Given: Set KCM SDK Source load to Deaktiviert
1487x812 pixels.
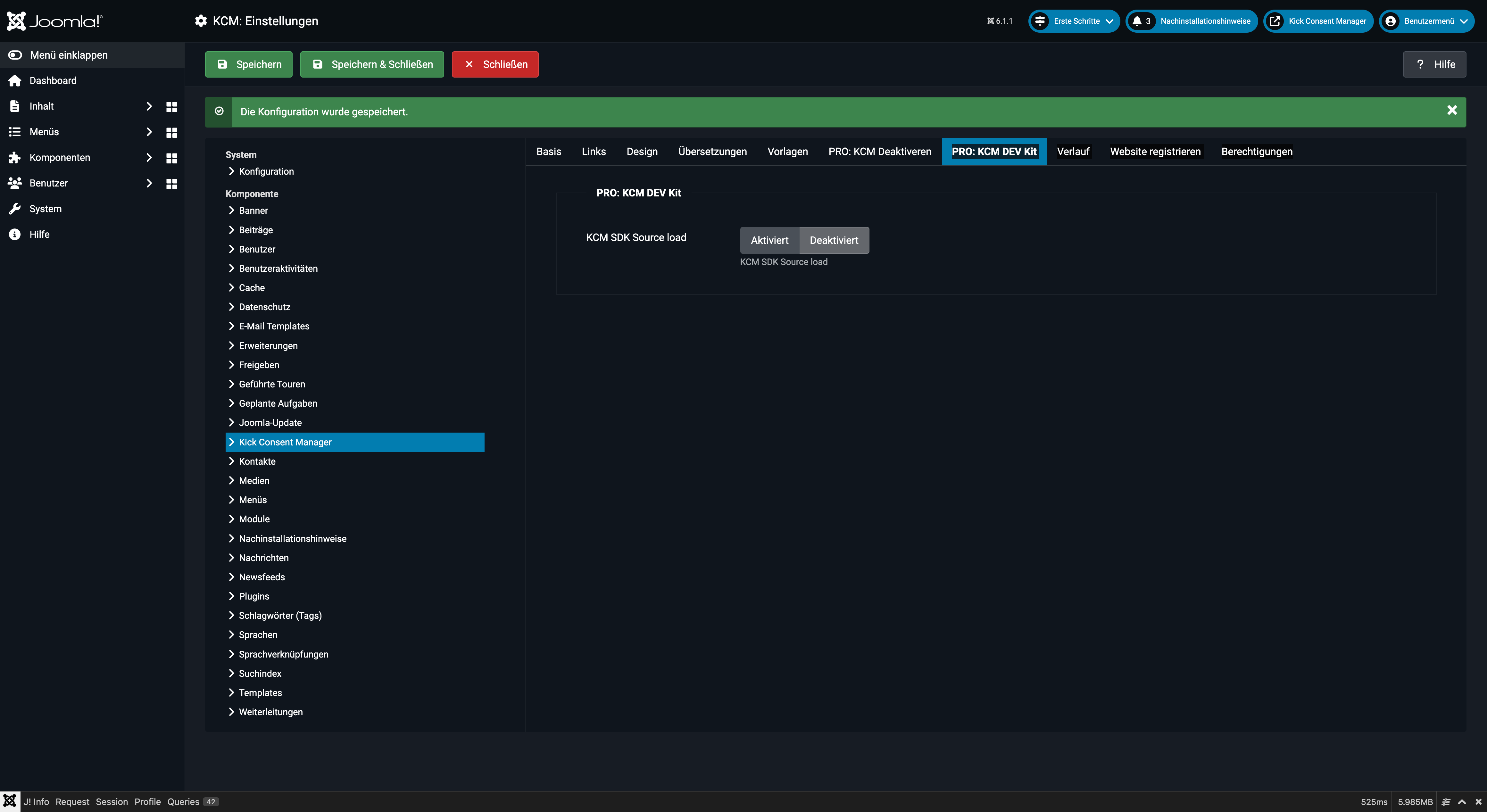Looking at the screenshot, I should (x=834, y=240).
